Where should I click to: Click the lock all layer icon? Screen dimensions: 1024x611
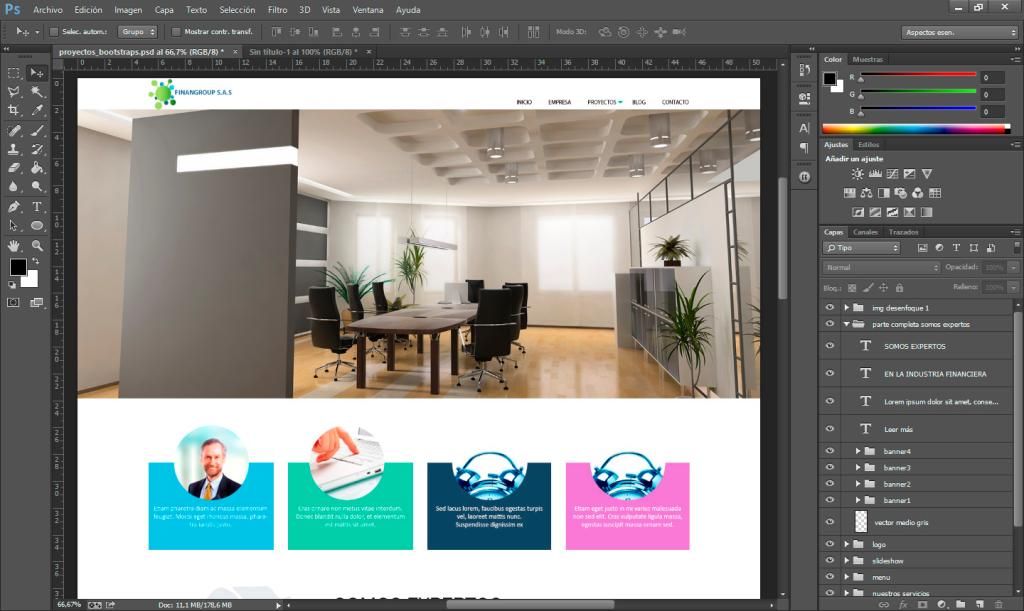pyautogui.click(x=899, y=288)
